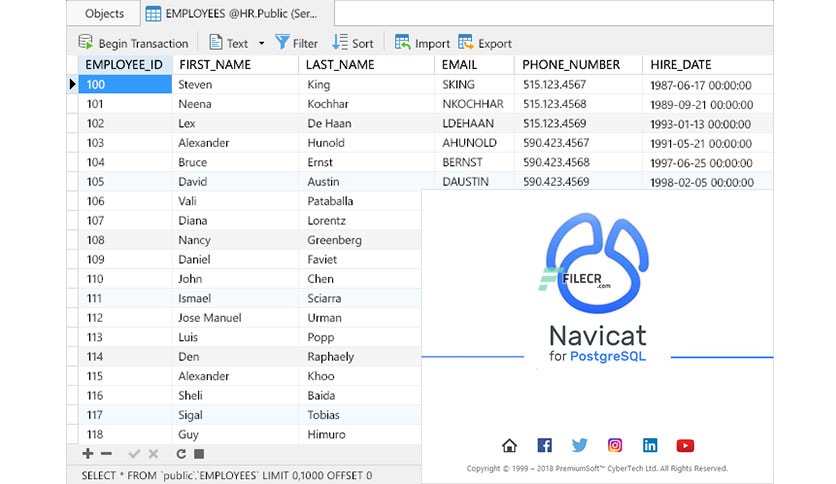This screenshot has width=836, height=484.
Task: Click the SELECT query text in status bar
Action: tap(227, 475)
